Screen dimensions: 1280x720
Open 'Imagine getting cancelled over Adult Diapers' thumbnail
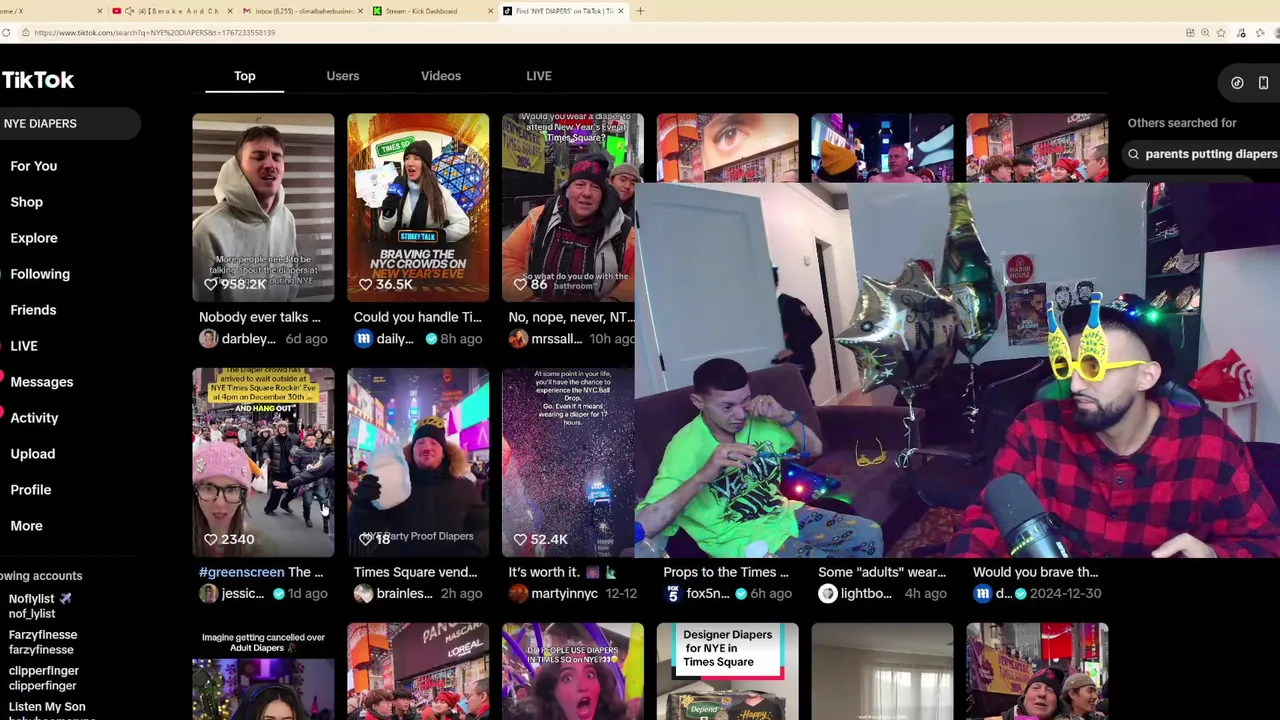[263, 671]
